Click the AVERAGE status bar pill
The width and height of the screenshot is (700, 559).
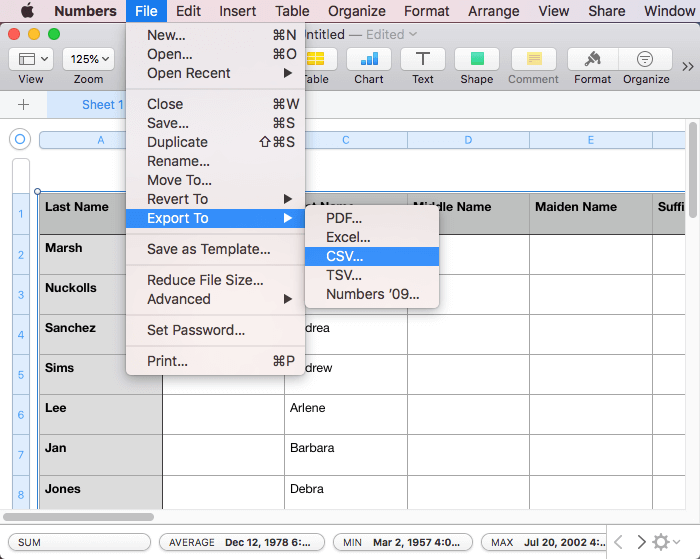pyautogui.click(x=242, y=542)
